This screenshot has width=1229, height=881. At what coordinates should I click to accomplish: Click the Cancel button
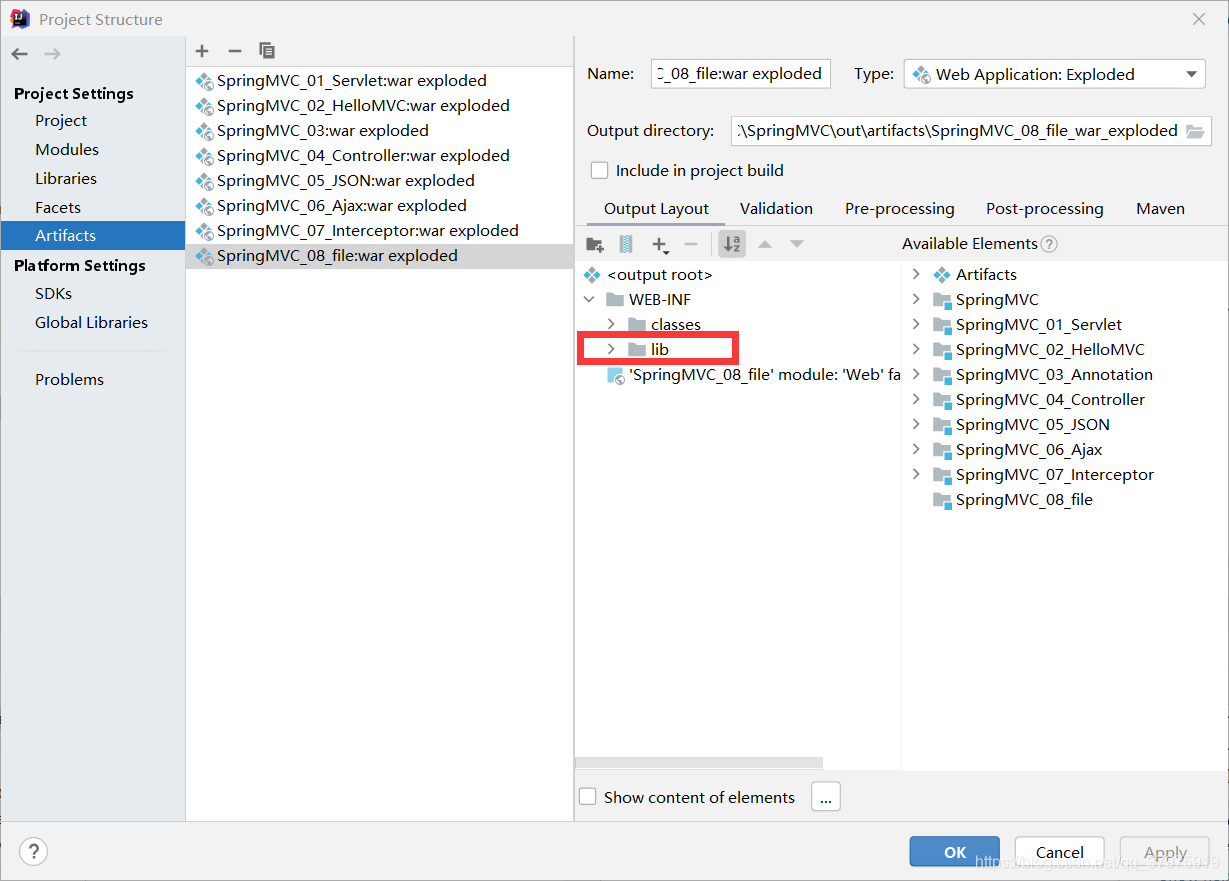(1060, 852)
